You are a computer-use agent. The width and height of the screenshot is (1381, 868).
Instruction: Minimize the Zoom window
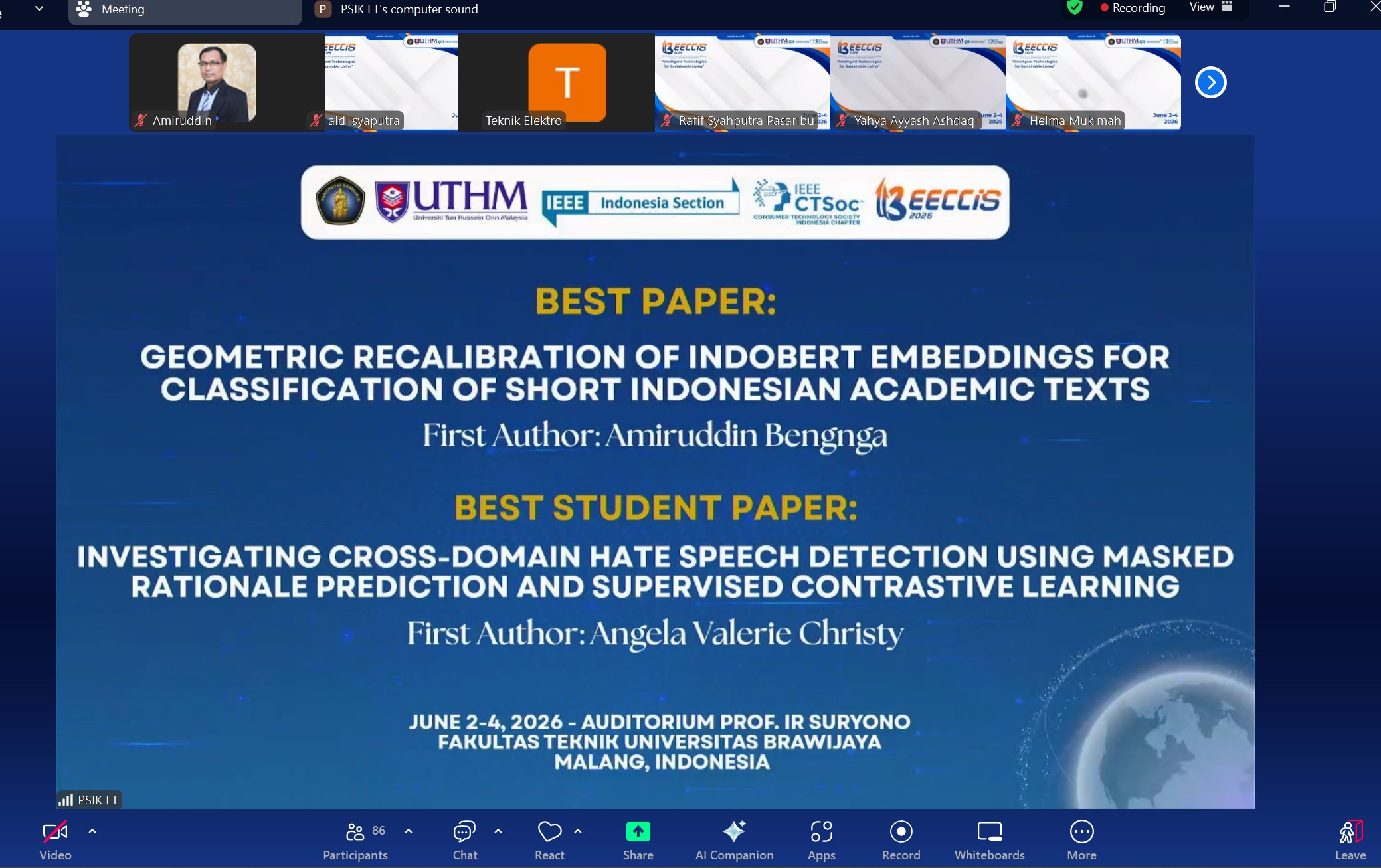pyautogui.click(x=1284, y=7)
